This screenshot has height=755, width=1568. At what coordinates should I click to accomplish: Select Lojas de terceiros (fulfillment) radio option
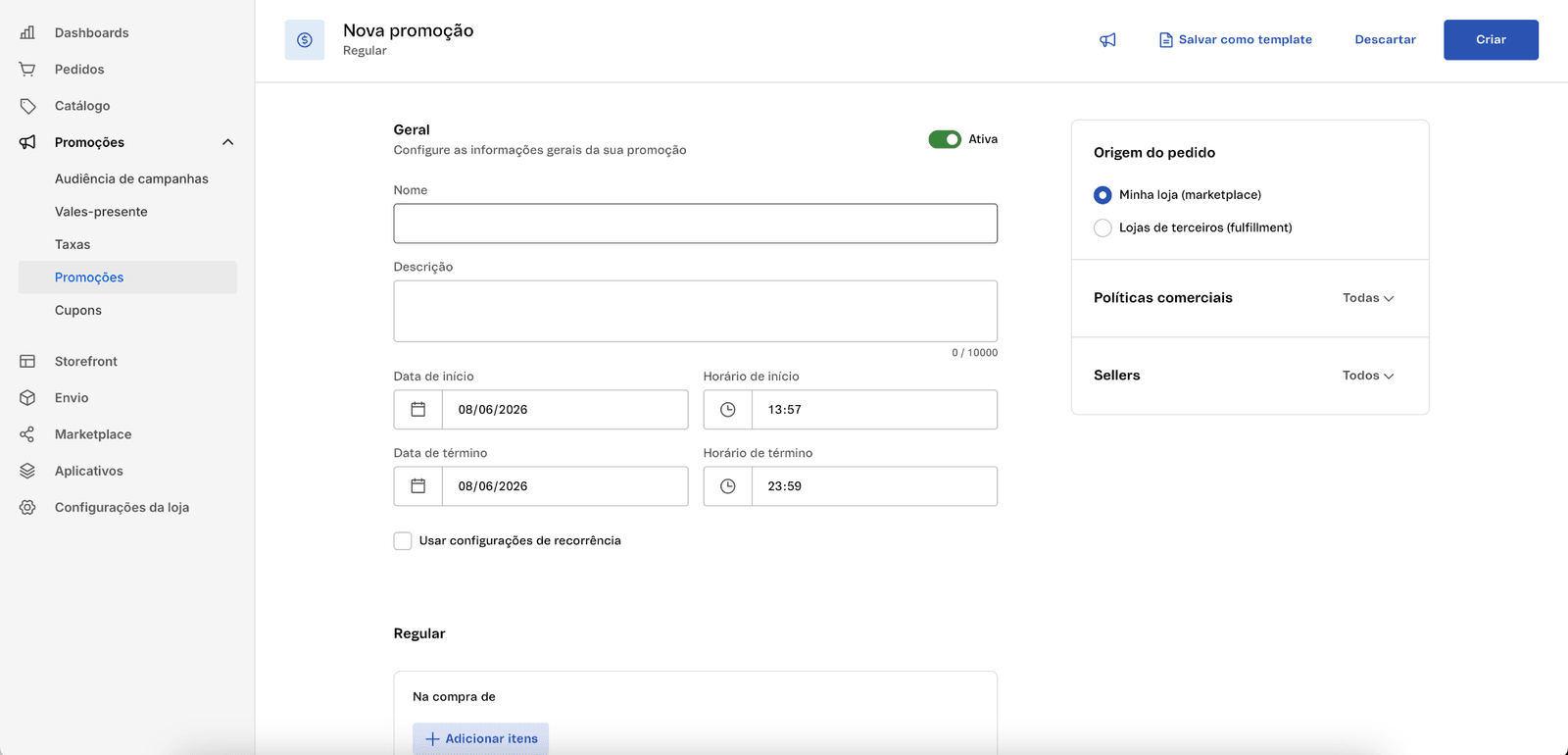coord(1102,227)
